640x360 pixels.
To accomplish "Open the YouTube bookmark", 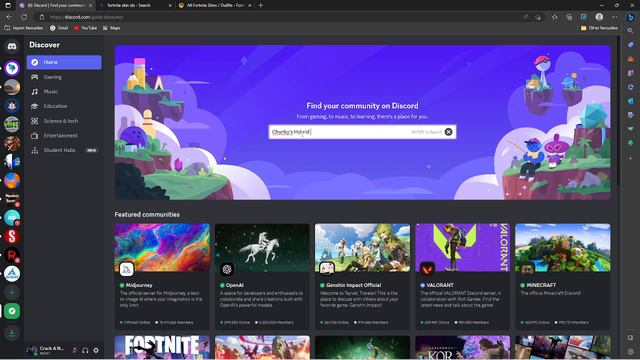I will (85, 28).
